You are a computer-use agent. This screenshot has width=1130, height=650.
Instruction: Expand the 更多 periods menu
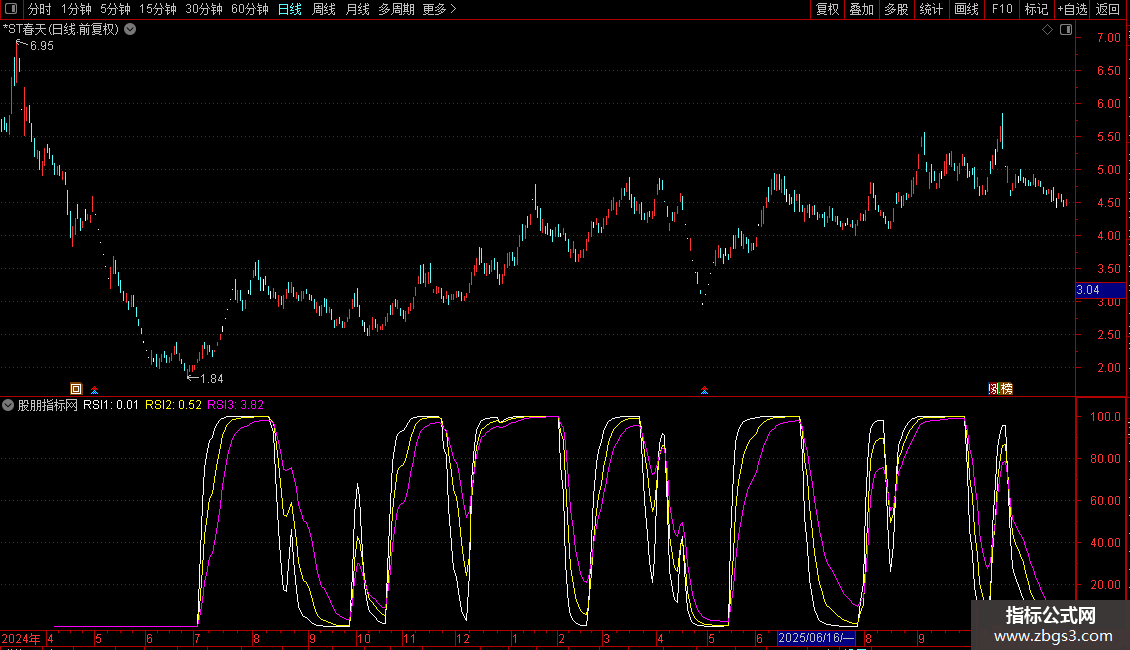tap(439, 9)
